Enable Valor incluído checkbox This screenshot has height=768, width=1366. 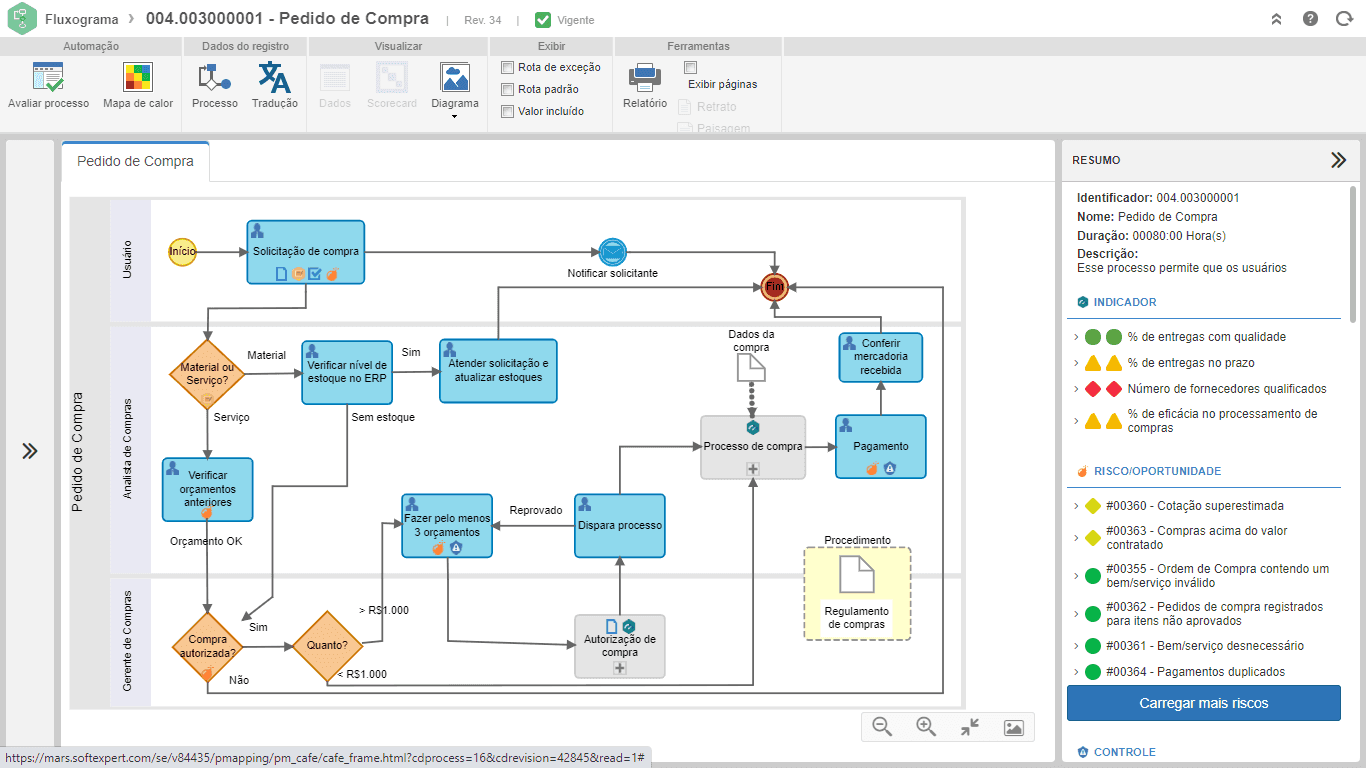point(507,111)
